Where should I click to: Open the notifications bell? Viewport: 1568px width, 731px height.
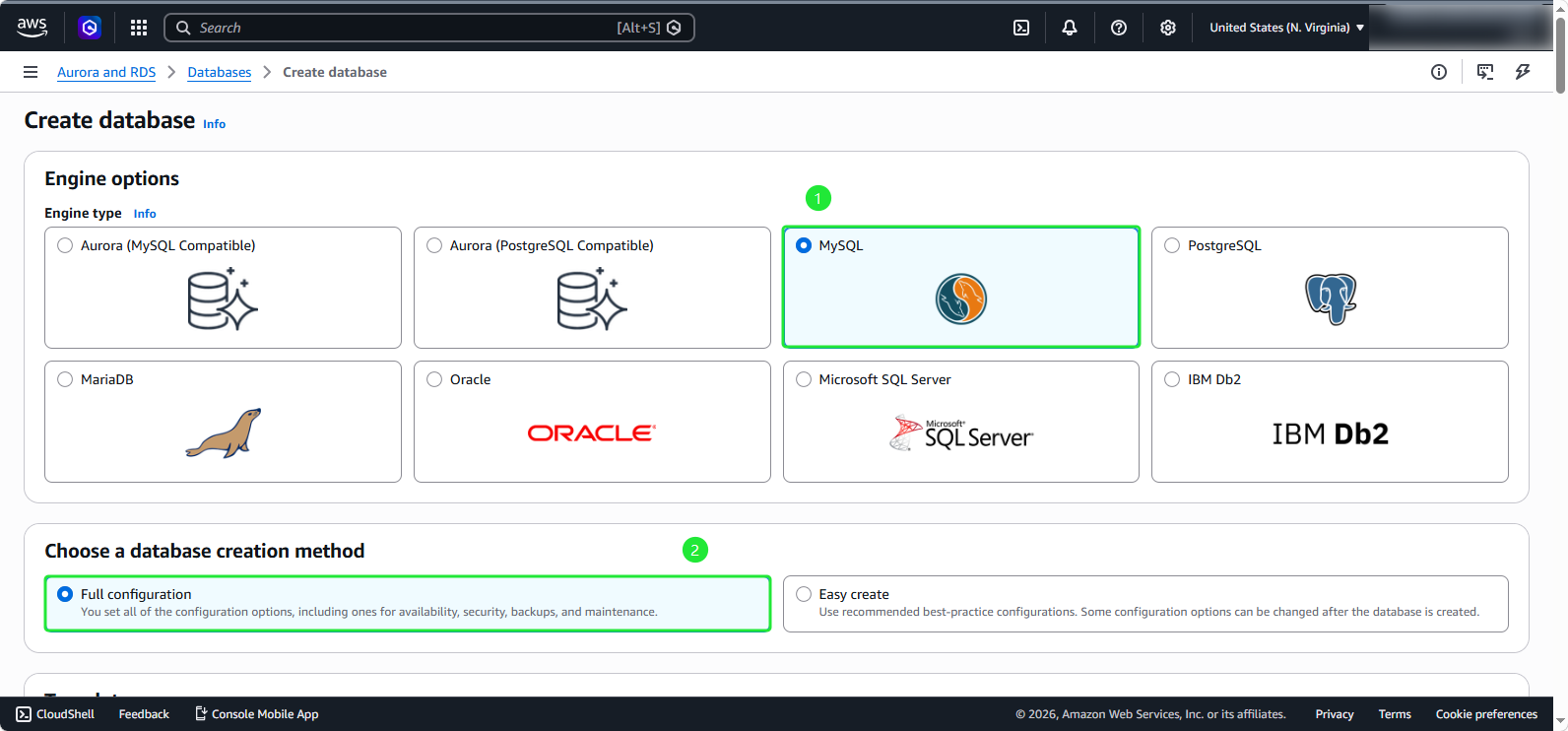click(x=1070, y=28)
